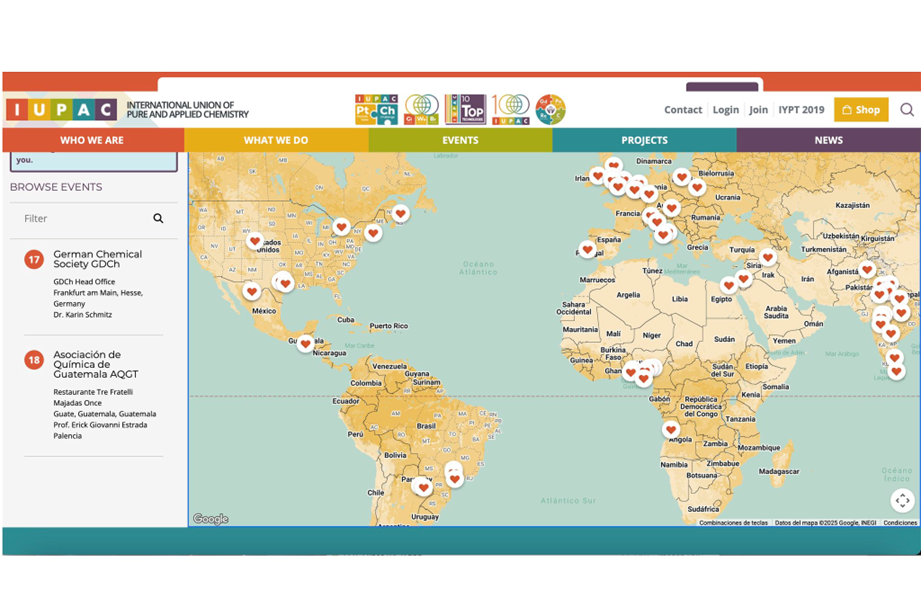Open the WHO WE ARE menu
Viewport: 921px width, 598px height.
tap(92, 140)
